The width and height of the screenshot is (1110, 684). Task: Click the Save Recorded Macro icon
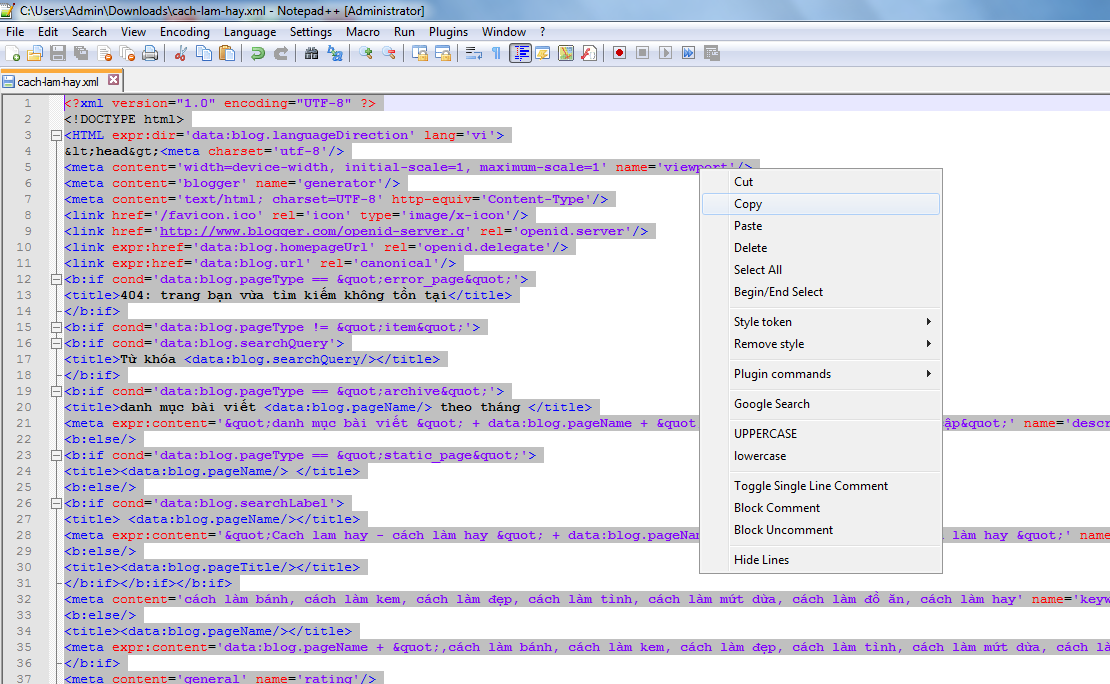[x=711, y=53]
